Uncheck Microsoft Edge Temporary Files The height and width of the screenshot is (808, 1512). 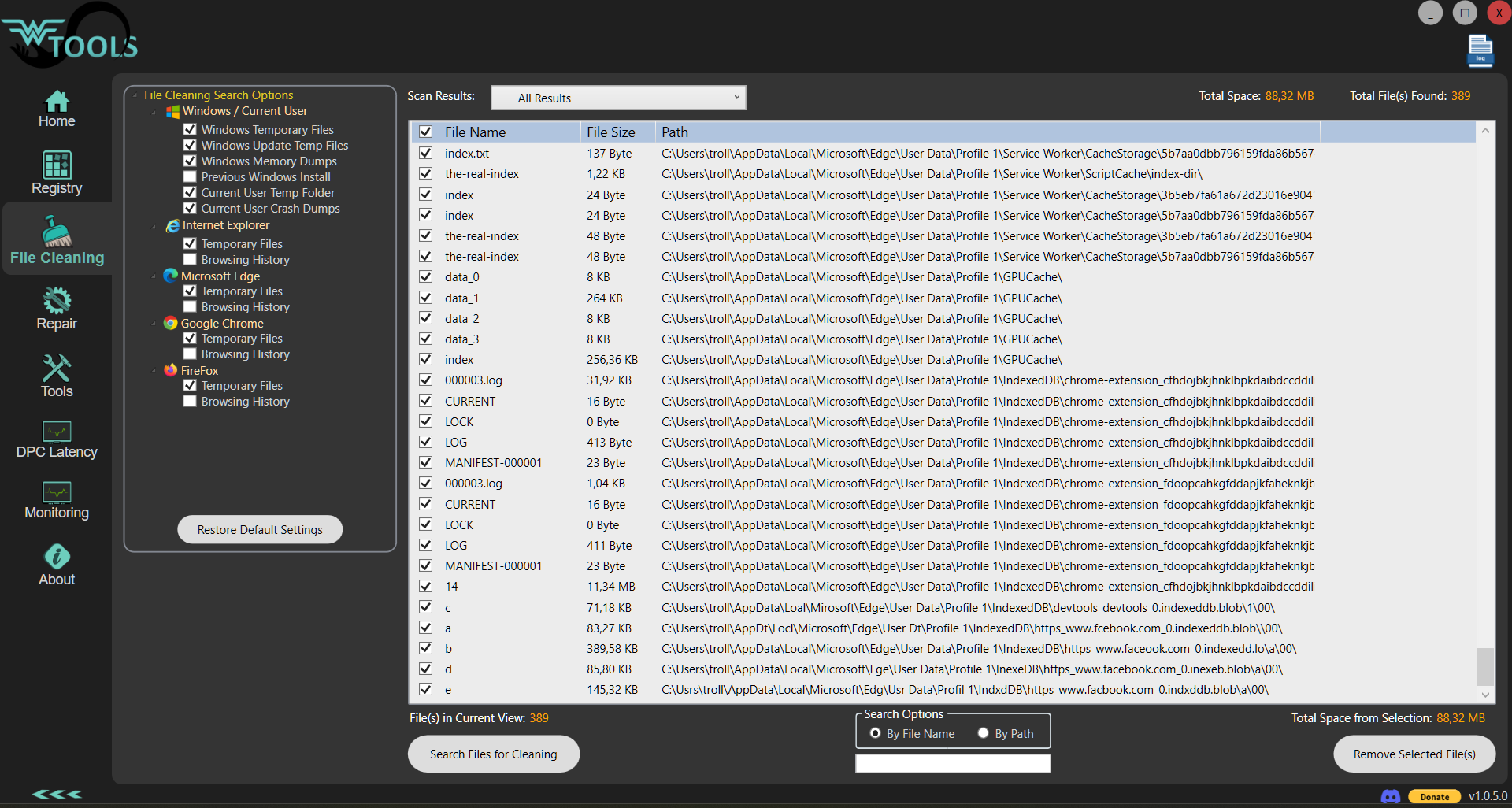pyautogui.click(x=190, y=291)
